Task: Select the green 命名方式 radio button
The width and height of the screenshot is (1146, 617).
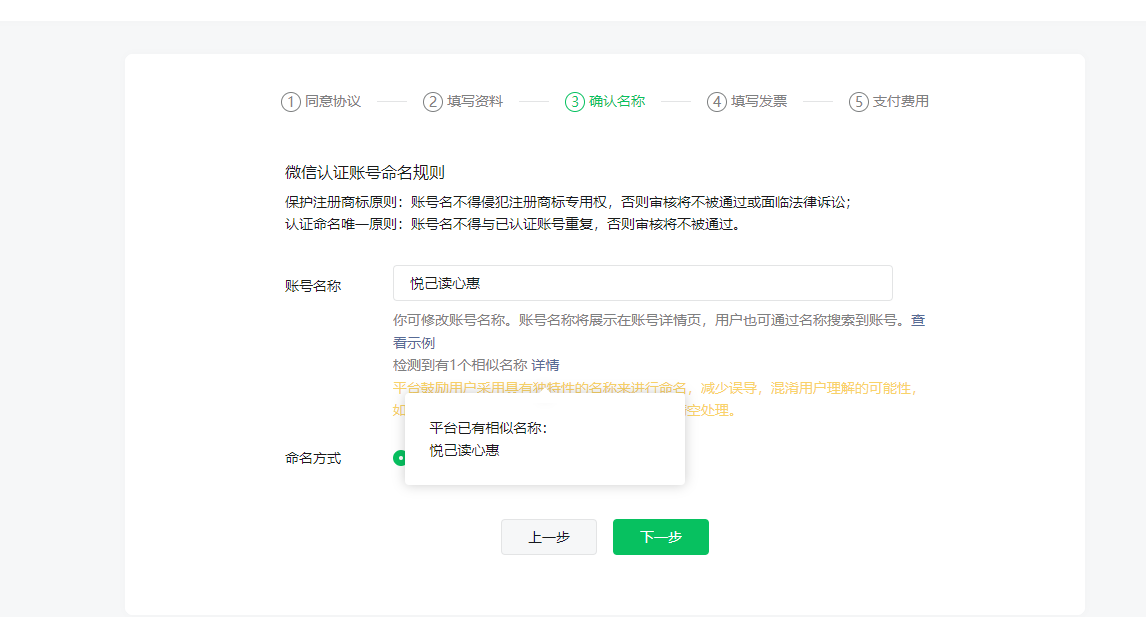Action: click(x=400, y=458)
